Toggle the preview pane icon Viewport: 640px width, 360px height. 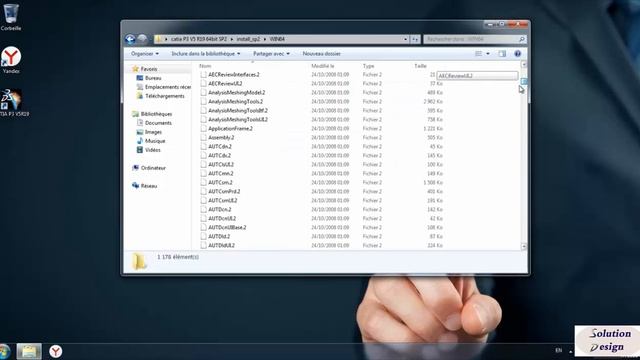coord(502,53)
